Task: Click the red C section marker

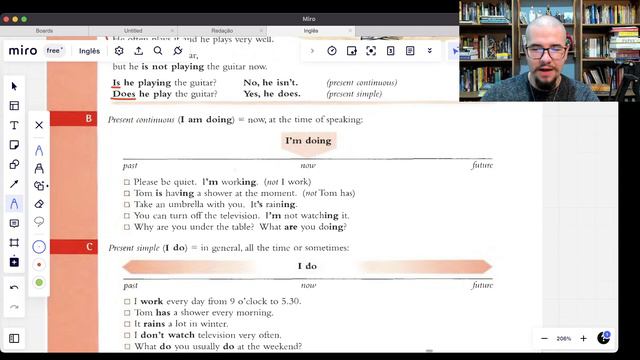Action: pyautogui.click(x=73, y=247)
